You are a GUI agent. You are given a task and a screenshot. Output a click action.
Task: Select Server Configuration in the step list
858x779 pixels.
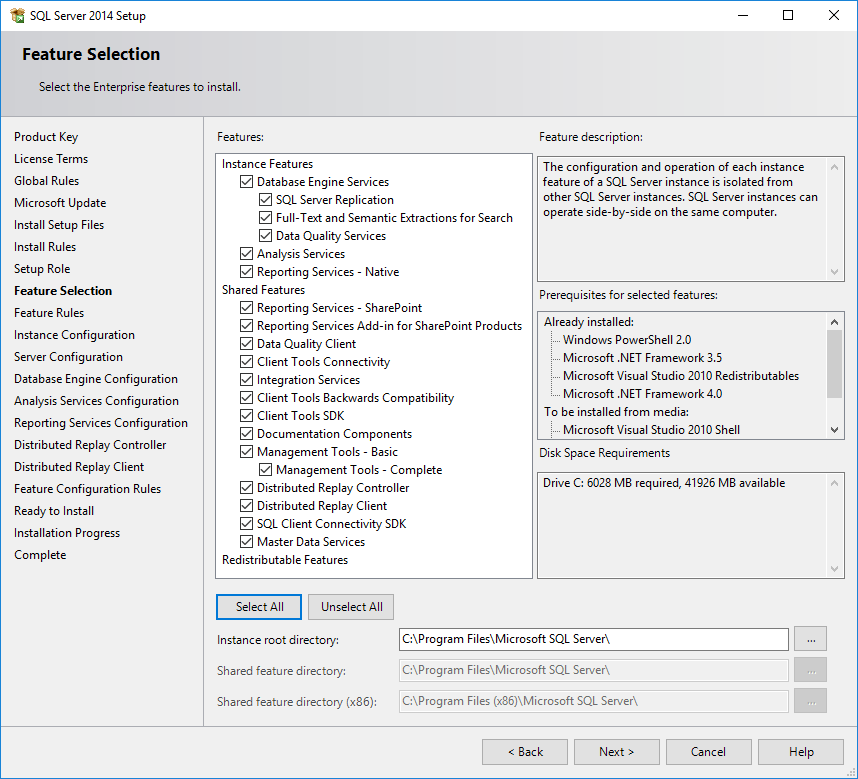coord(68,357)
